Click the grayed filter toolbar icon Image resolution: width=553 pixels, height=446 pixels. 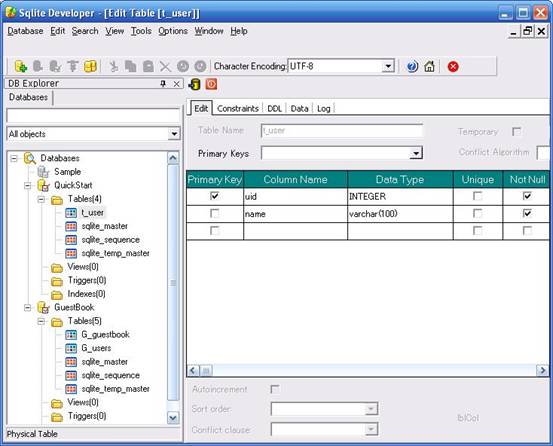point(73,66)
